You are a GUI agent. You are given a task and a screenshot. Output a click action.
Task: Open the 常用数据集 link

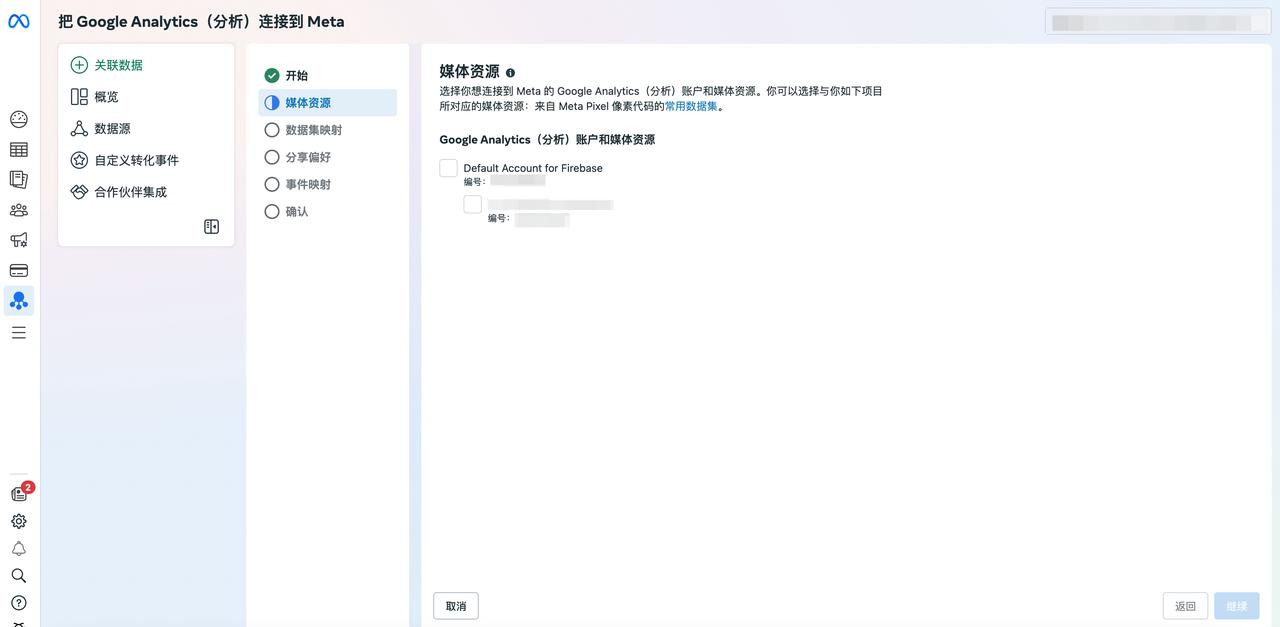[691, 106]
